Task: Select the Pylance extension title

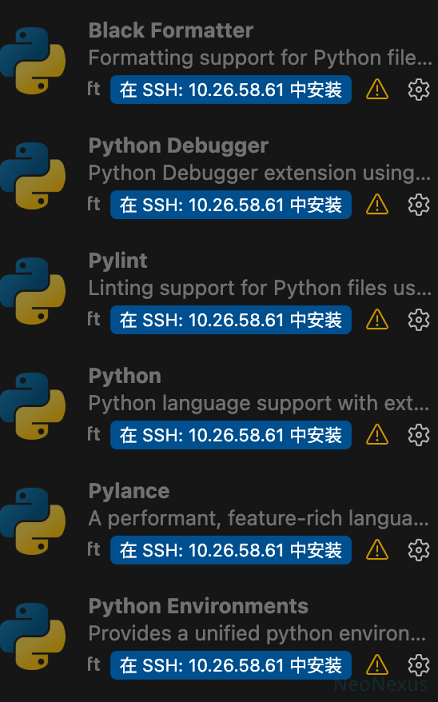Action: tap(129, 491)
